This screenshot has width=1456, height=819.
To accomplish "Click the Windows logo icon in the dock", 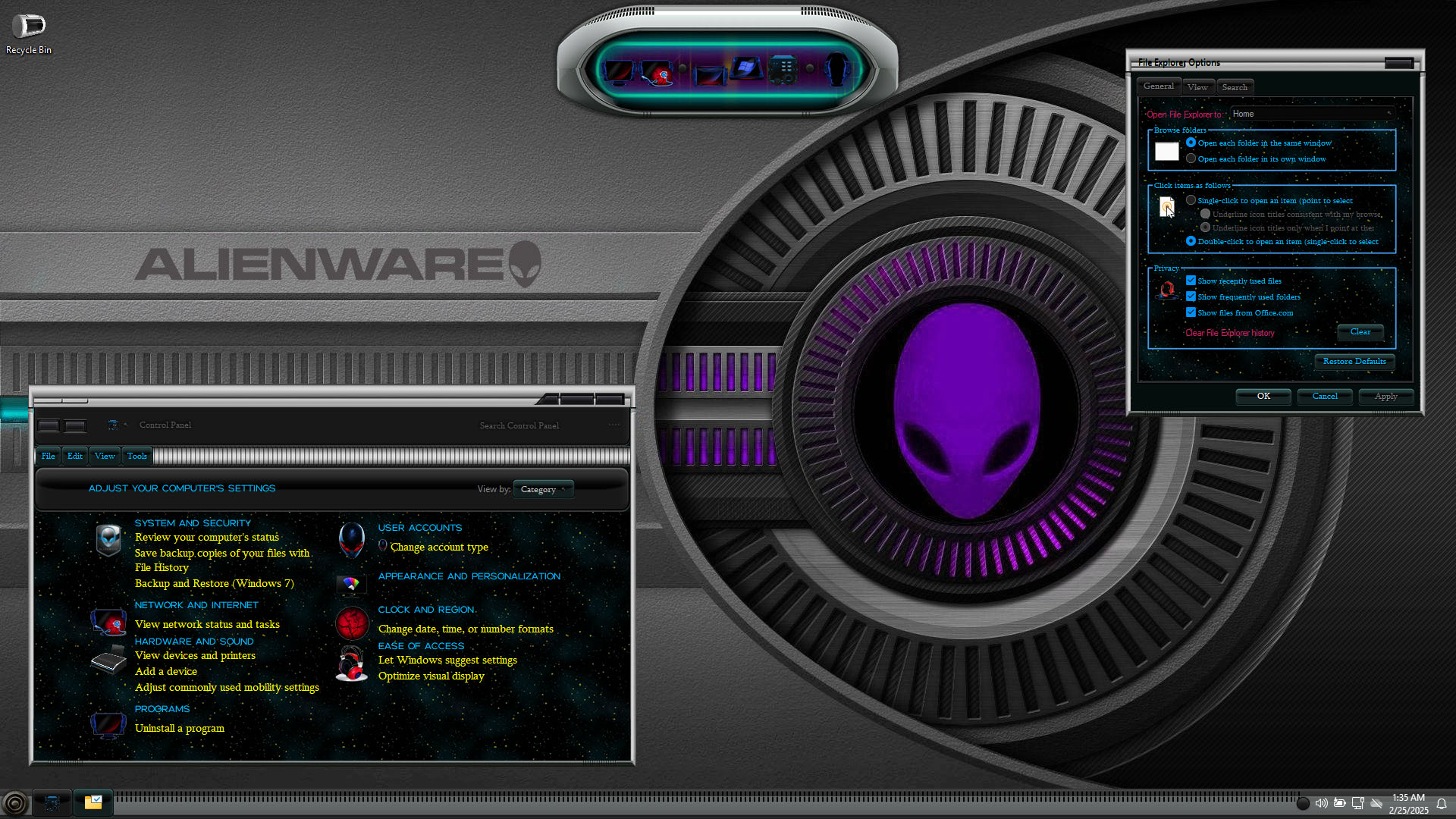I will [x=745, y=69].
